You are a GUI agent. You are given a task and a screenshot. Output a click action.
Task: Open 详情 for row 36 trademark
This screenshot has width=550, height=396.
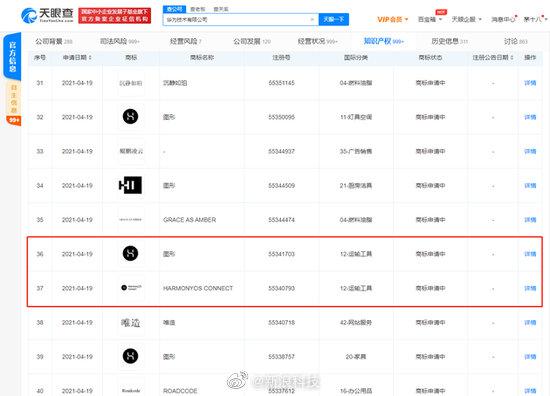pyautogui.click(x=530, y=254)
